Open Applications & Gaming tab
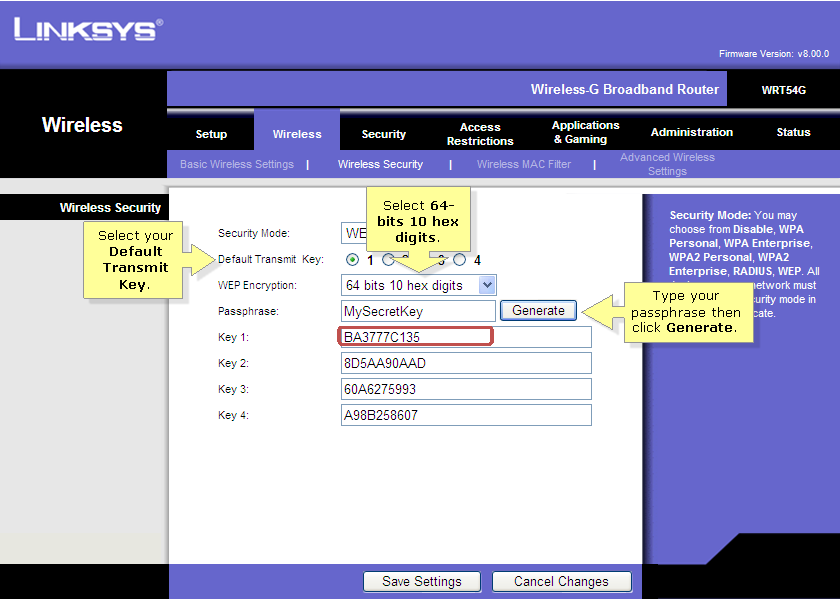Viewport: 840px width, 599px height. coord(586,132)
